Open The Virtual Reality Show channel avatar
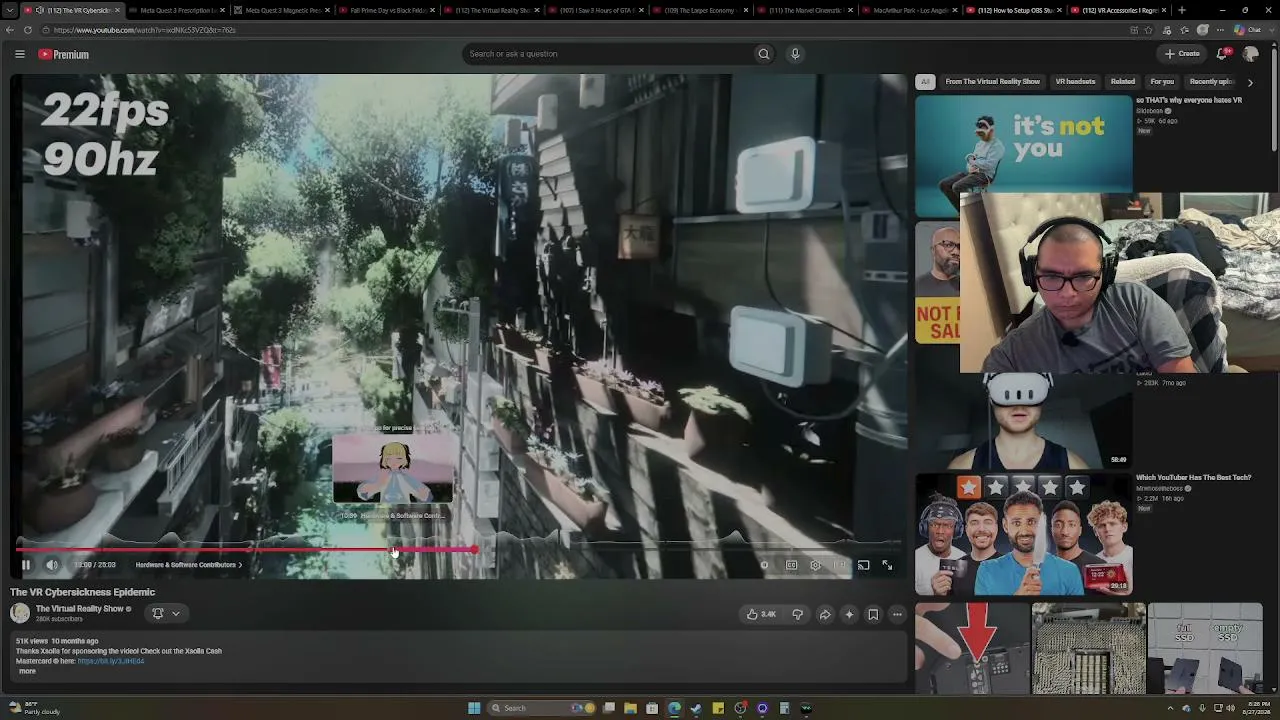1280x720 pixels. pos(20,613)
